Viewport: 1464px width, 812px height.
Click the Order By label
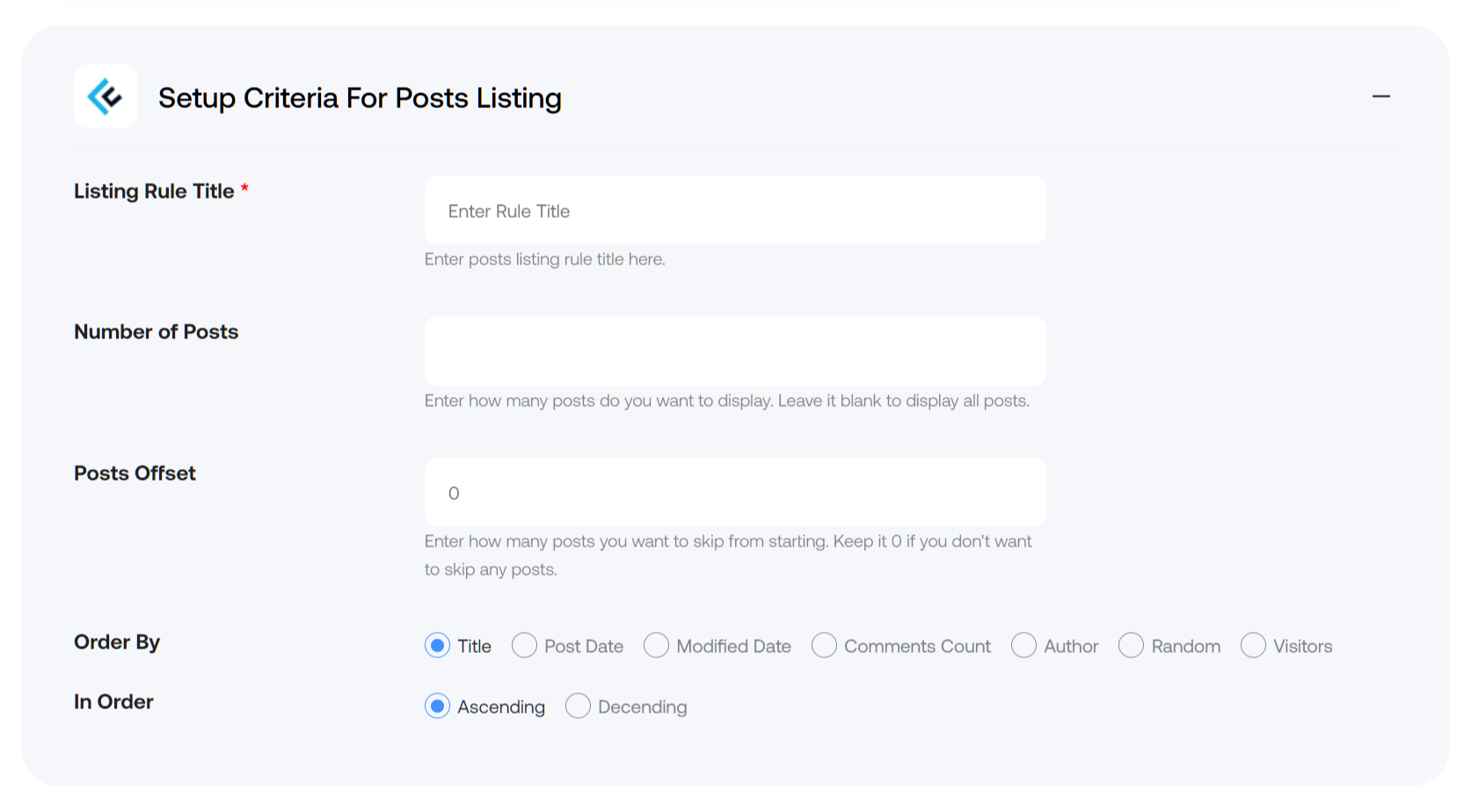(117, 642)
